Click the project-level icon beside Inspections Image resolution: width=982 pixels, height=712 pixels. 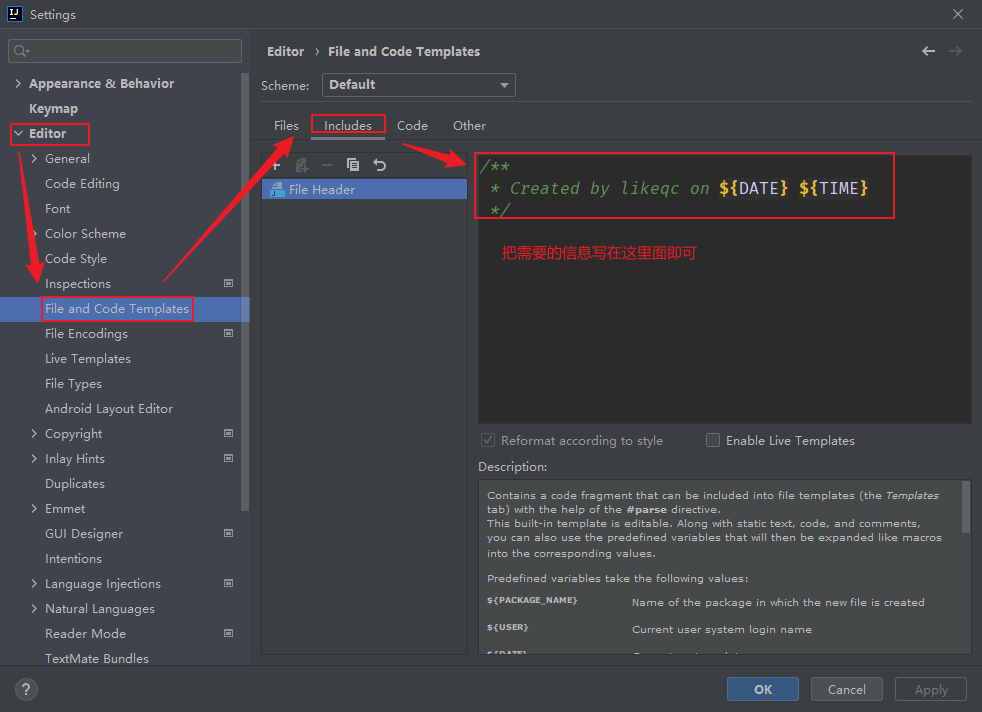point(228,284)
